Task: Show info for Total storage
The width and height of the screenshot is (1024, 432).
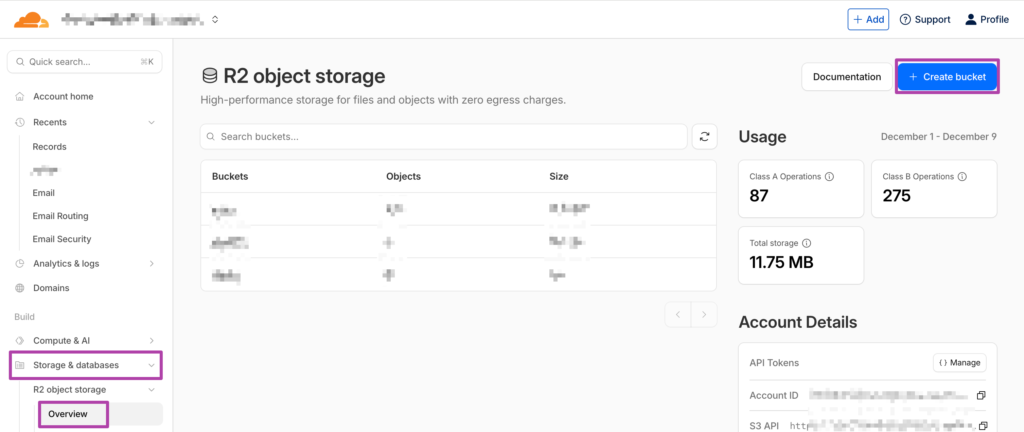Action: pyautogui.click(x=807, y=243)
